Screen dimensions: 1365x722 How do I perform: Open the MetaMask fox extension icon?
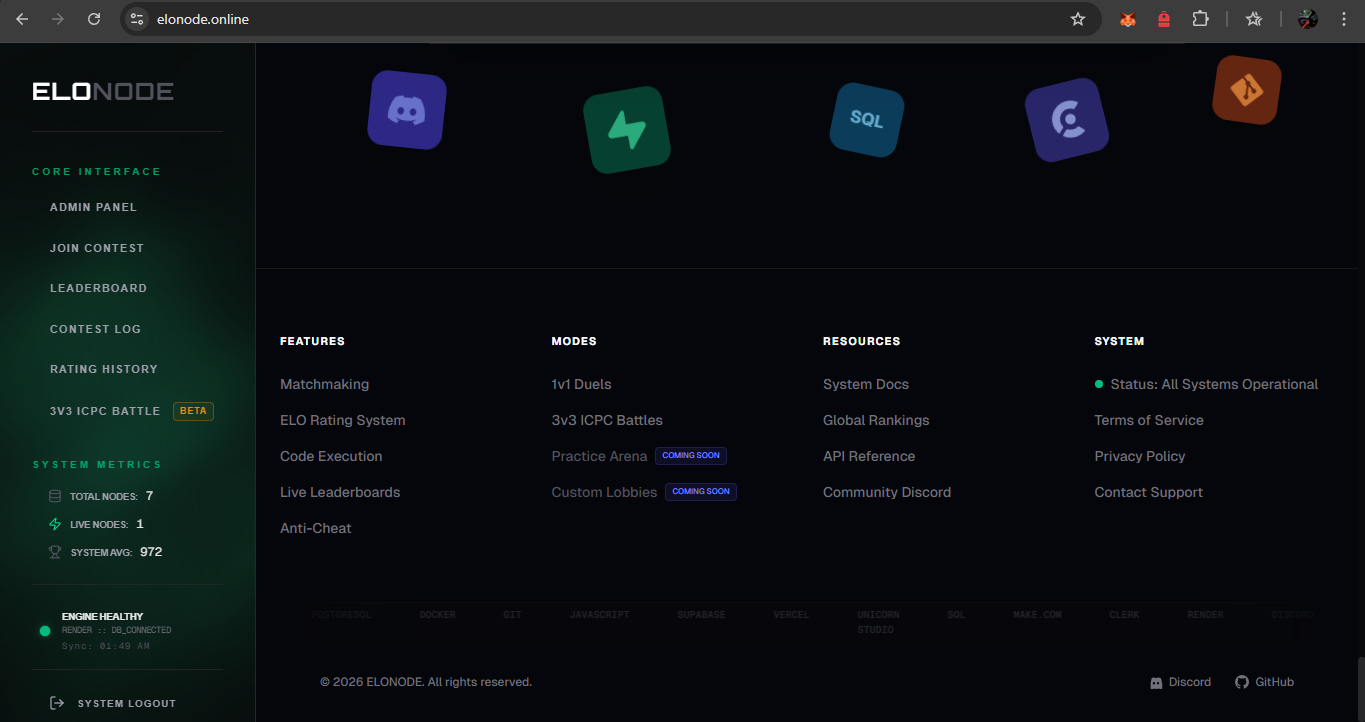point(1128,19)
